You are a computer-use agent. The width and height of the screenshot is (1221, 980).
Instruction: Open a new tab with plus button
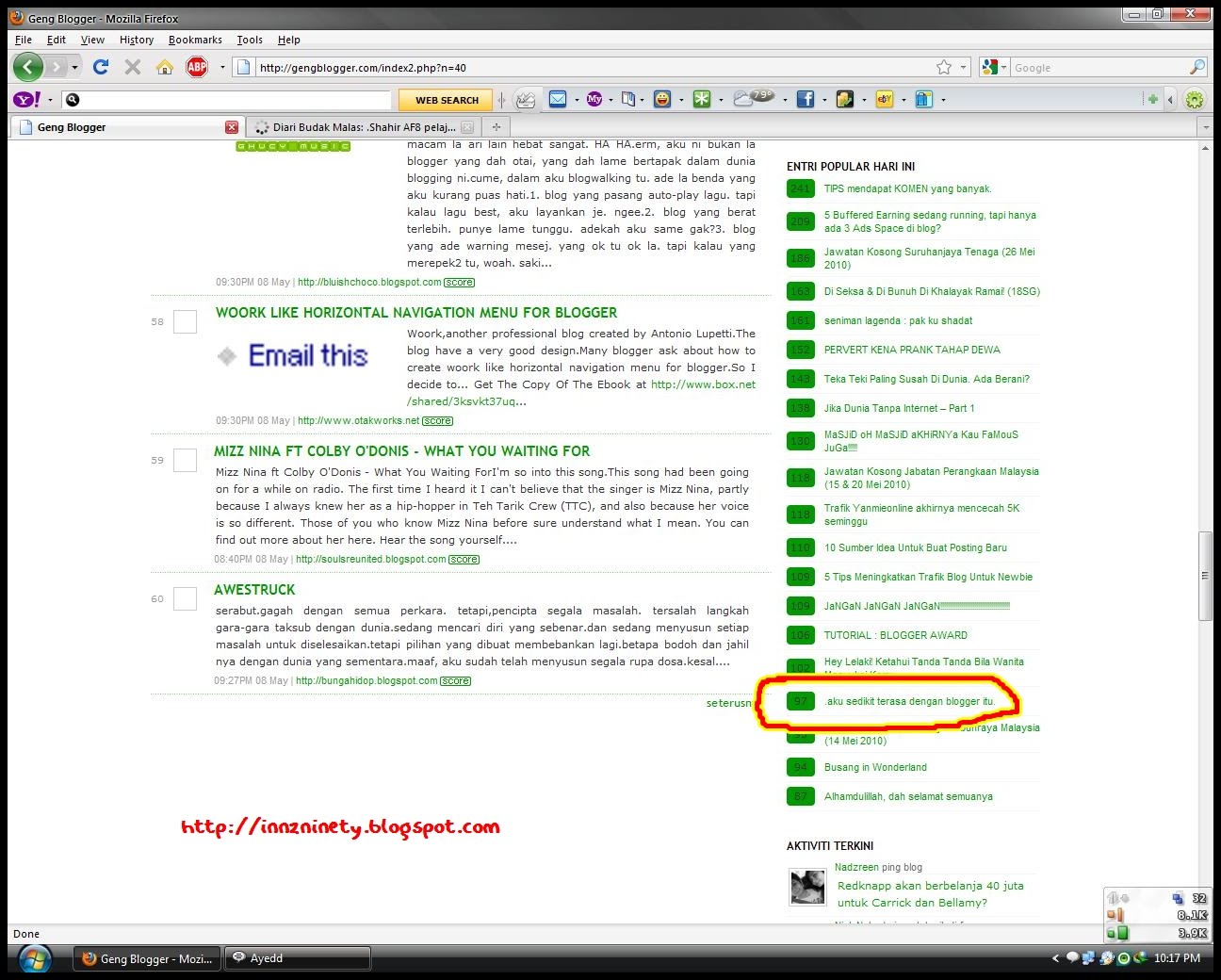point(496,126)
